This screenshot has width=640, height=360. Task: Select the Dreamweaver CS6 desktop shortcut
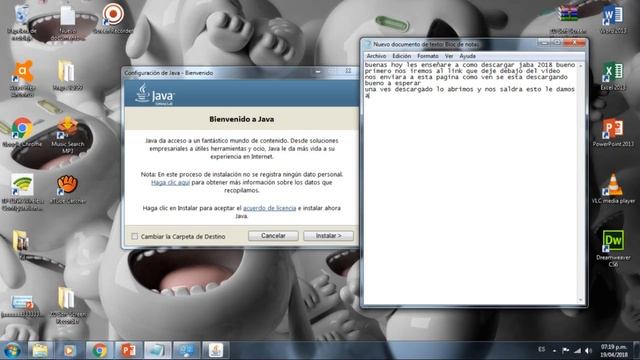(x=613, y=248)
